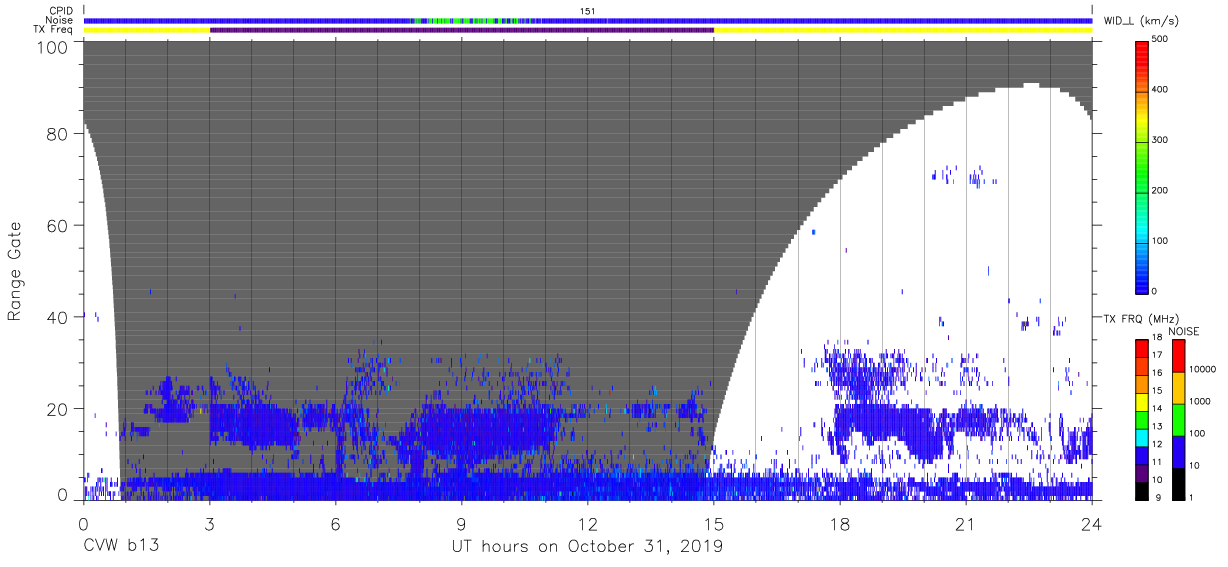The width and height of the screenshot is (1228, 567).
Task: Click the red top of width colorbar
Action: pos(1142,48)
